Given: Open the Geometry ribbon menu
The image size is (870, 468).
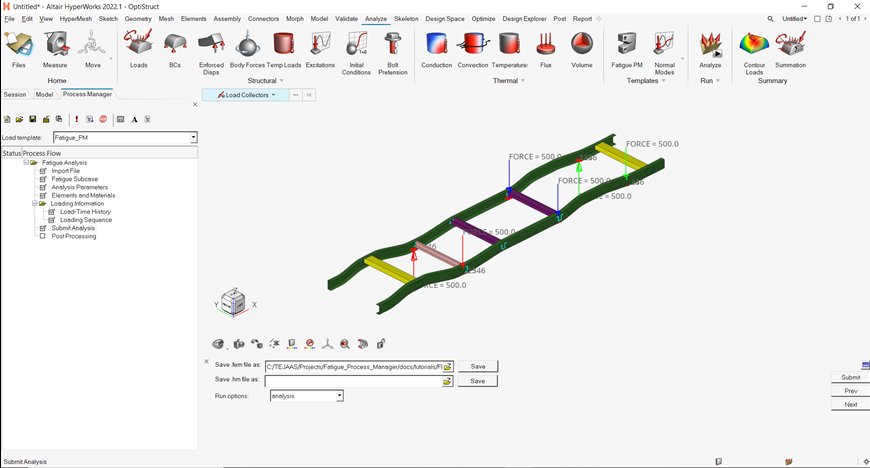Looking at the screenshot, I should coord(138,18).
